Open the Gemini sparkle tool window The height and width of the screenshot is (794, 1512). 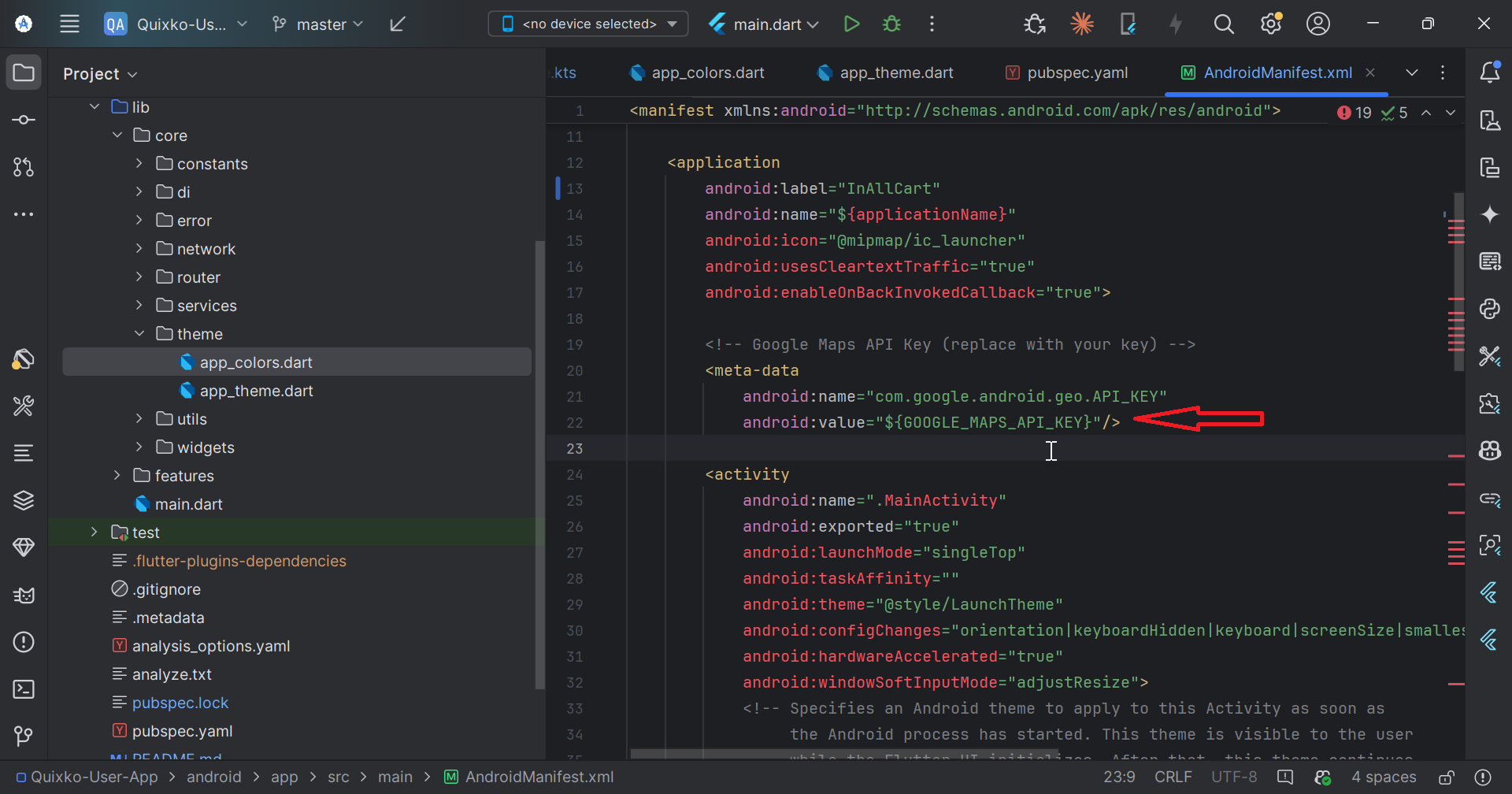(x=1489, y=214)
